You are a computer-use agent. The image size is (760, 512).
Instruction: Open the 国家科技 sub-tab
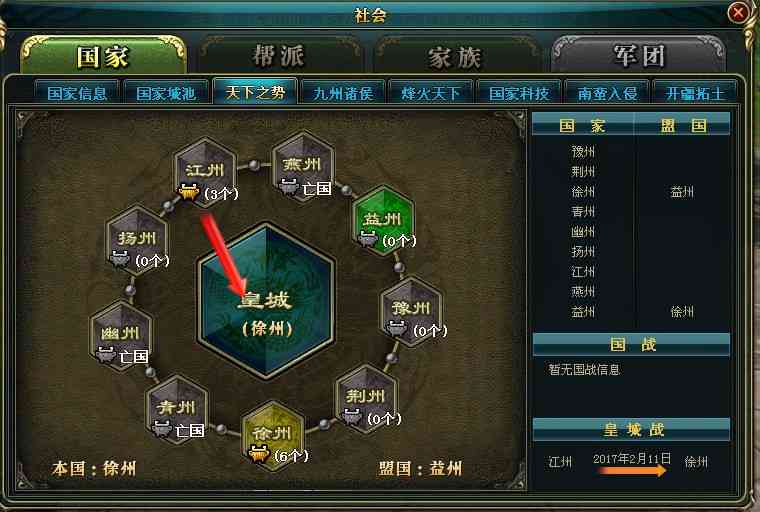click(x=519, y=93)
